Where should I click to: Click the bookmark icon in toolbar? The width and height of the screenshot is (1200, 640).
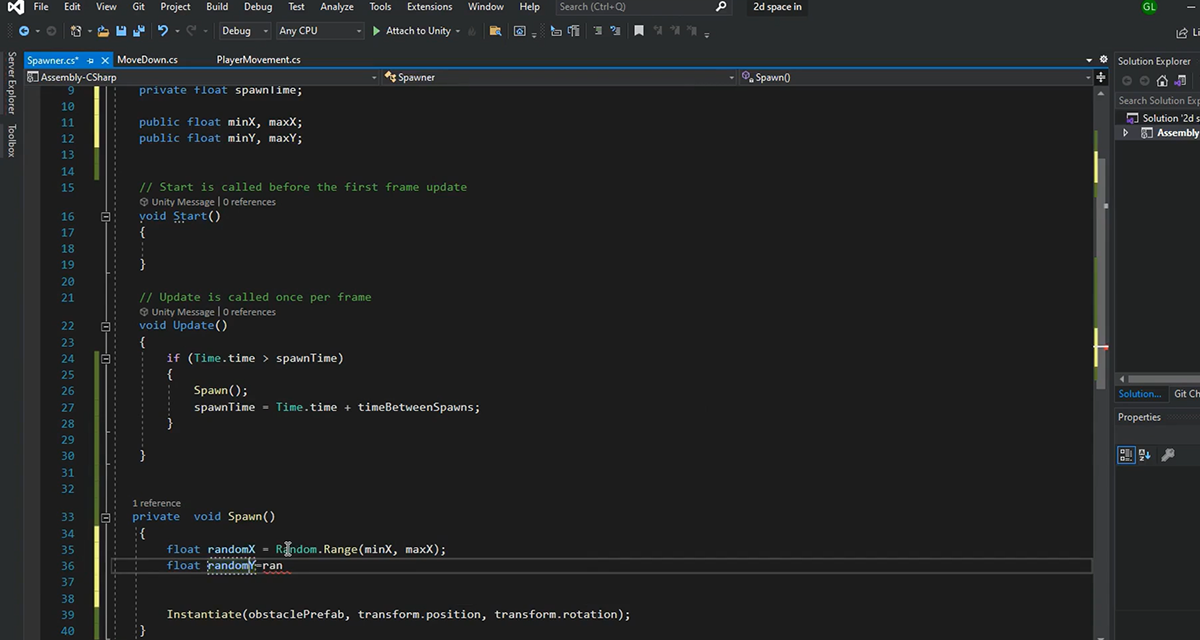pyautogui.click(x=639, y=31)
